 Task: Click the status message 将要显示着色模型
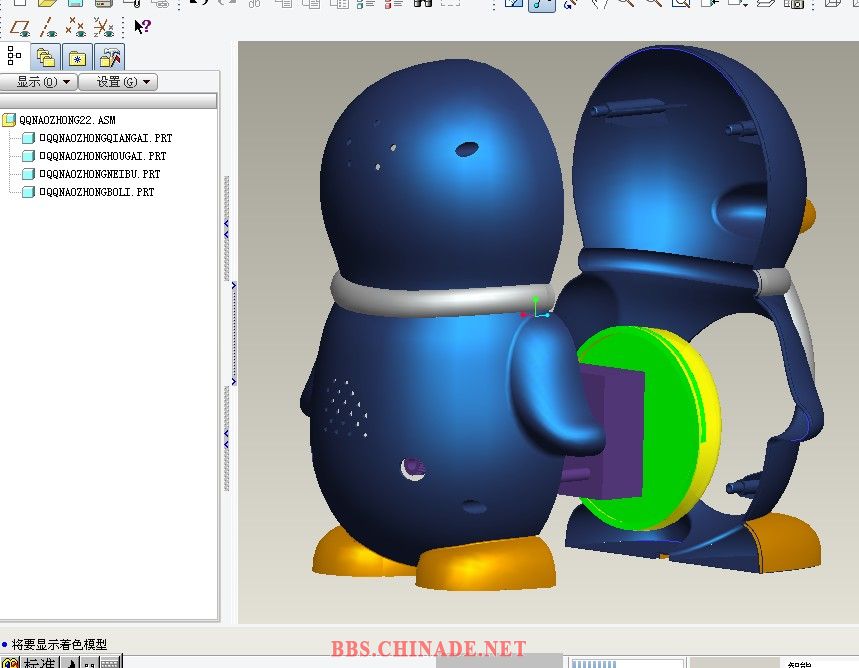pyautogui.click(x=59, y=644)
